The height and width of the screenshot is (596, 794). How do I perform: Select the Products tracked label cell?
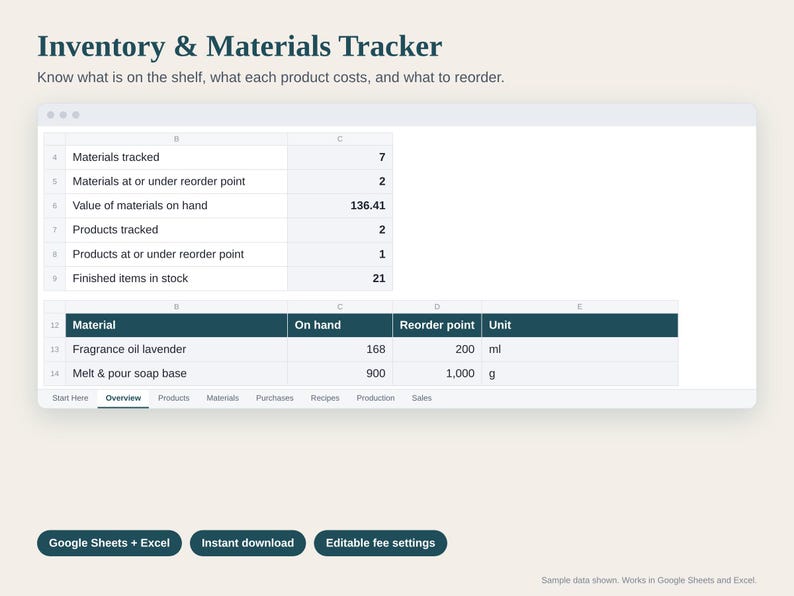point(176,230)
